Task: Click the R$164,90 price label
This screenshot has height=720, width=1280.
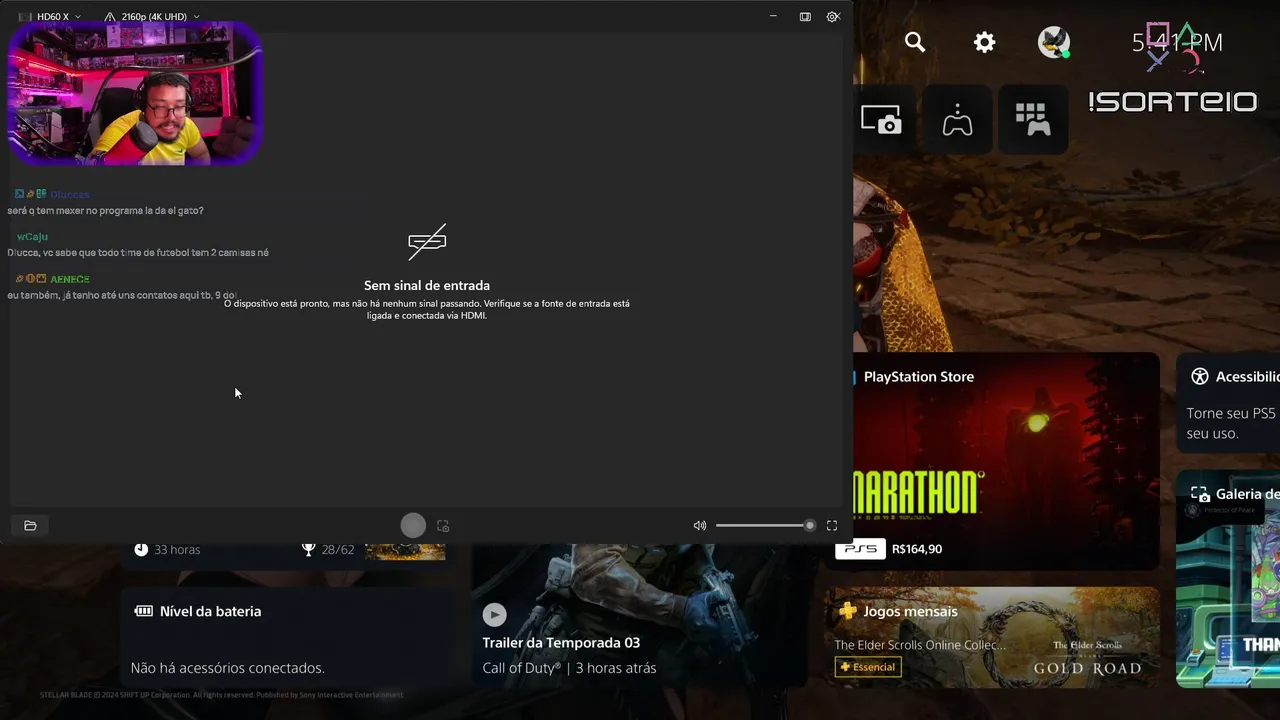Action: pyautogui.click(x=917, y=549)
